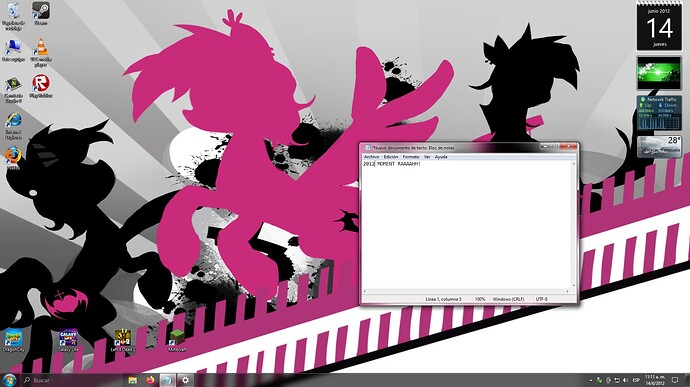Screen dimensions: 690x387
Task: Close the Notepad window
Action: point(569,147)
